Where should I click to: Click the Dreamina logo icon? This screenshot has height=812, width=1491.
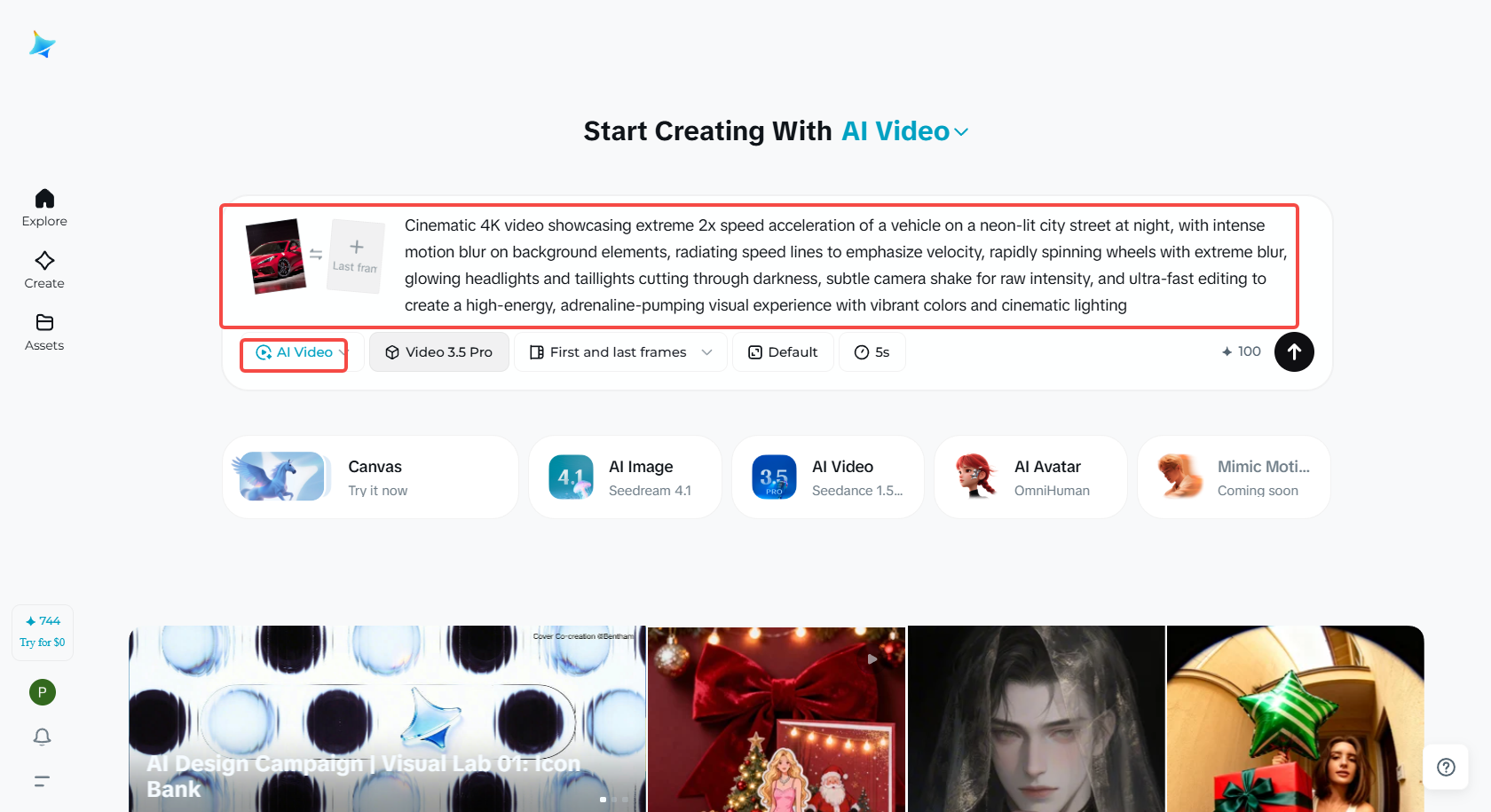pyautogui.click(x=43, y=44)
